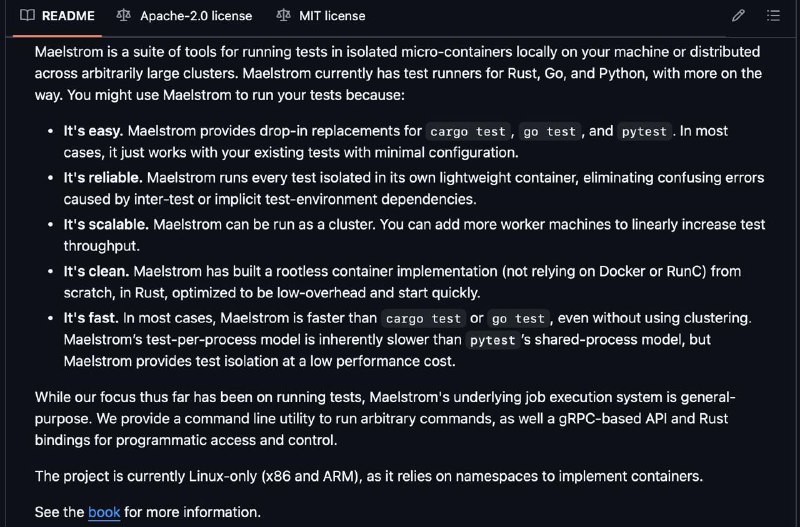Click 'cargo test' code in It's easy bullet
Image resolution: width=800 pixels, height=527 pixels.
(x=468, y=132)
